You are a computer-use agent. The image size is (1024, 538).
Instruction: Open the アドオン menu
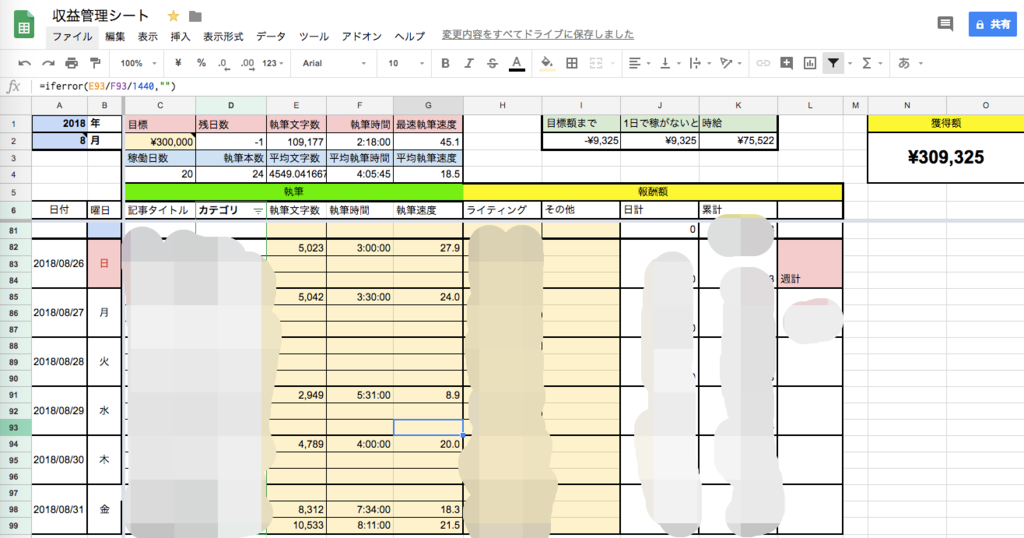(x=362, y=37)
